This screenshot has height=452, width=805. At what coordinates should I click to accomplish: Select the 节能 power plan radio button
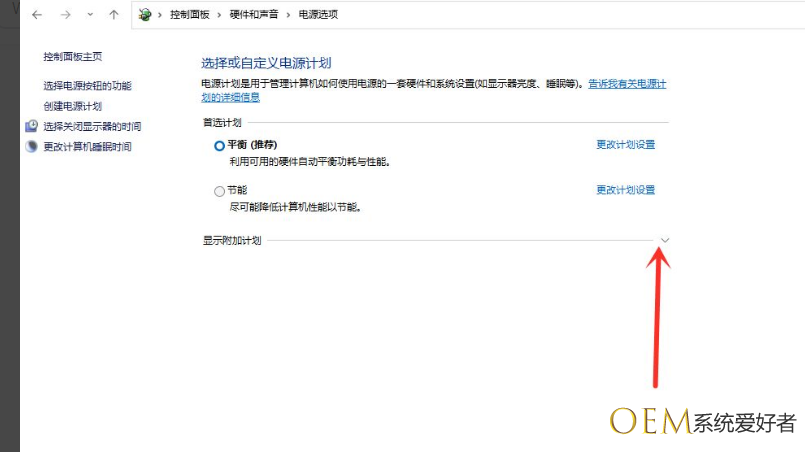coord(220,191)
